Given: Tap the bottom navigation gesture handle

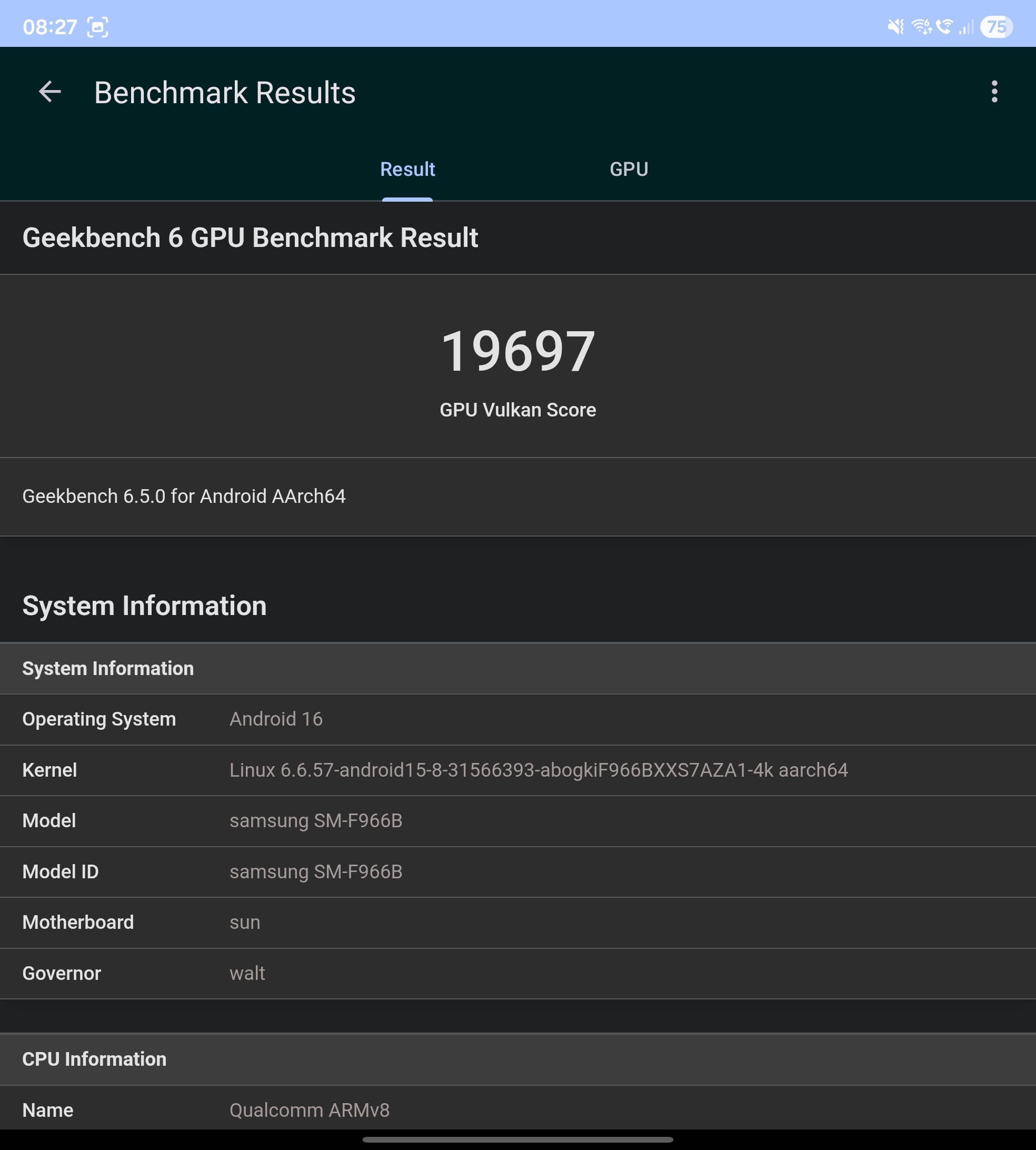Looking at the screenshot, I should click(517, 1140).
